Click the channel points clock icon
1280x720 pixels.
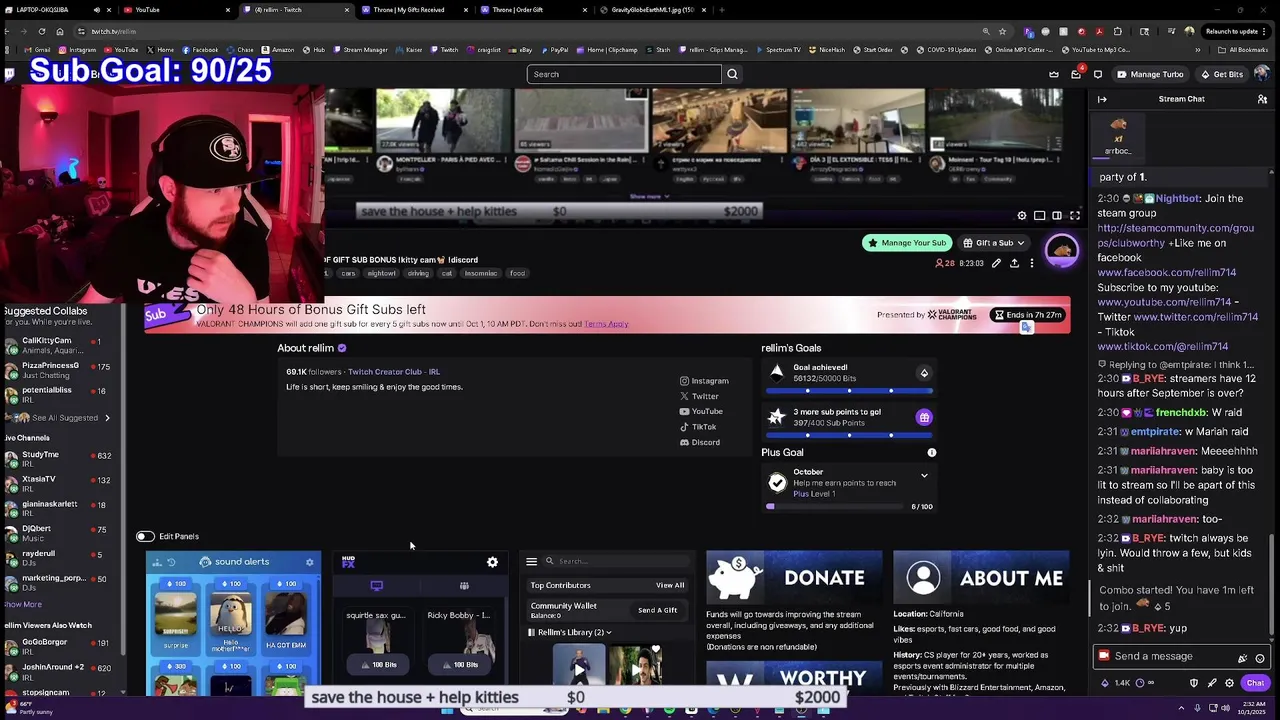tap(1139, 683)
